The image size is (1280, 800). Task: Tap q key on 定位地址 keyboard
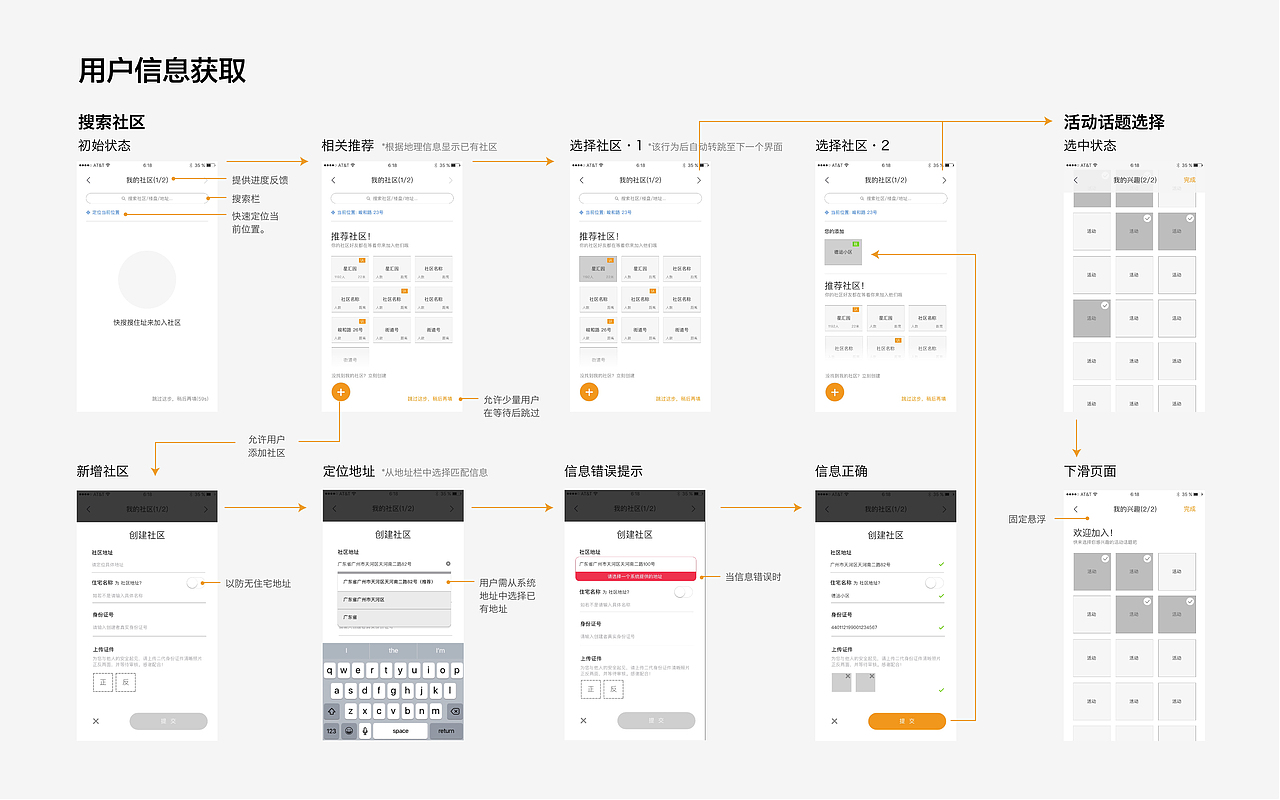pyautogui.click(x=330, y=671)
